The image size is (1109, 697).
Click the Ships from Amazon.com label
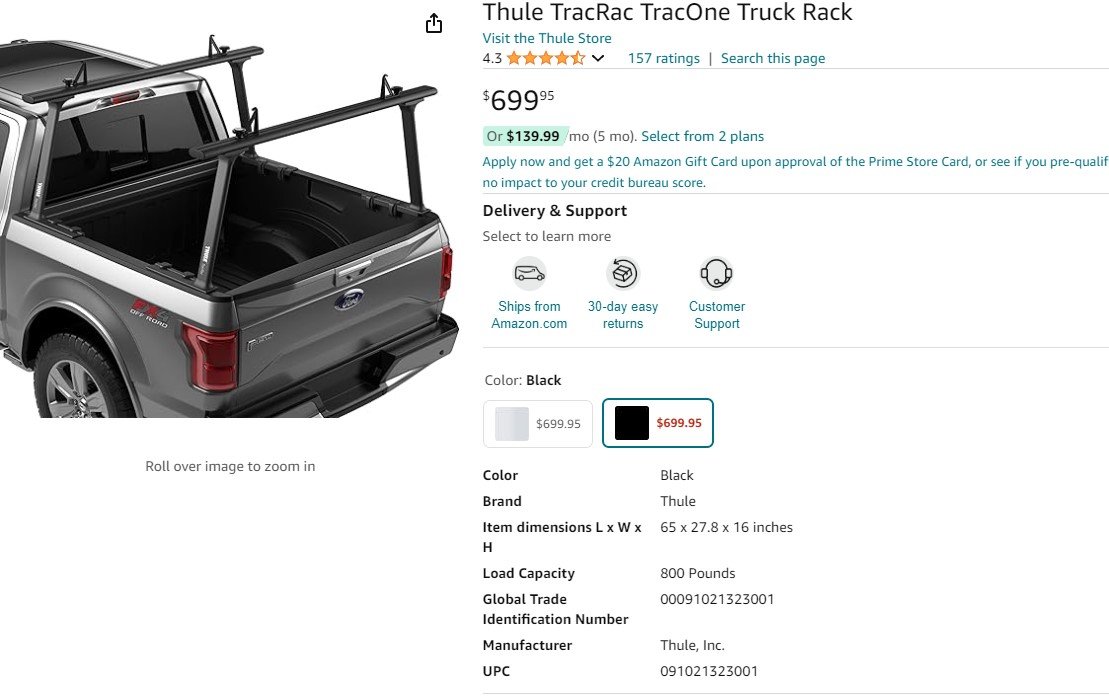pos(529,315)
